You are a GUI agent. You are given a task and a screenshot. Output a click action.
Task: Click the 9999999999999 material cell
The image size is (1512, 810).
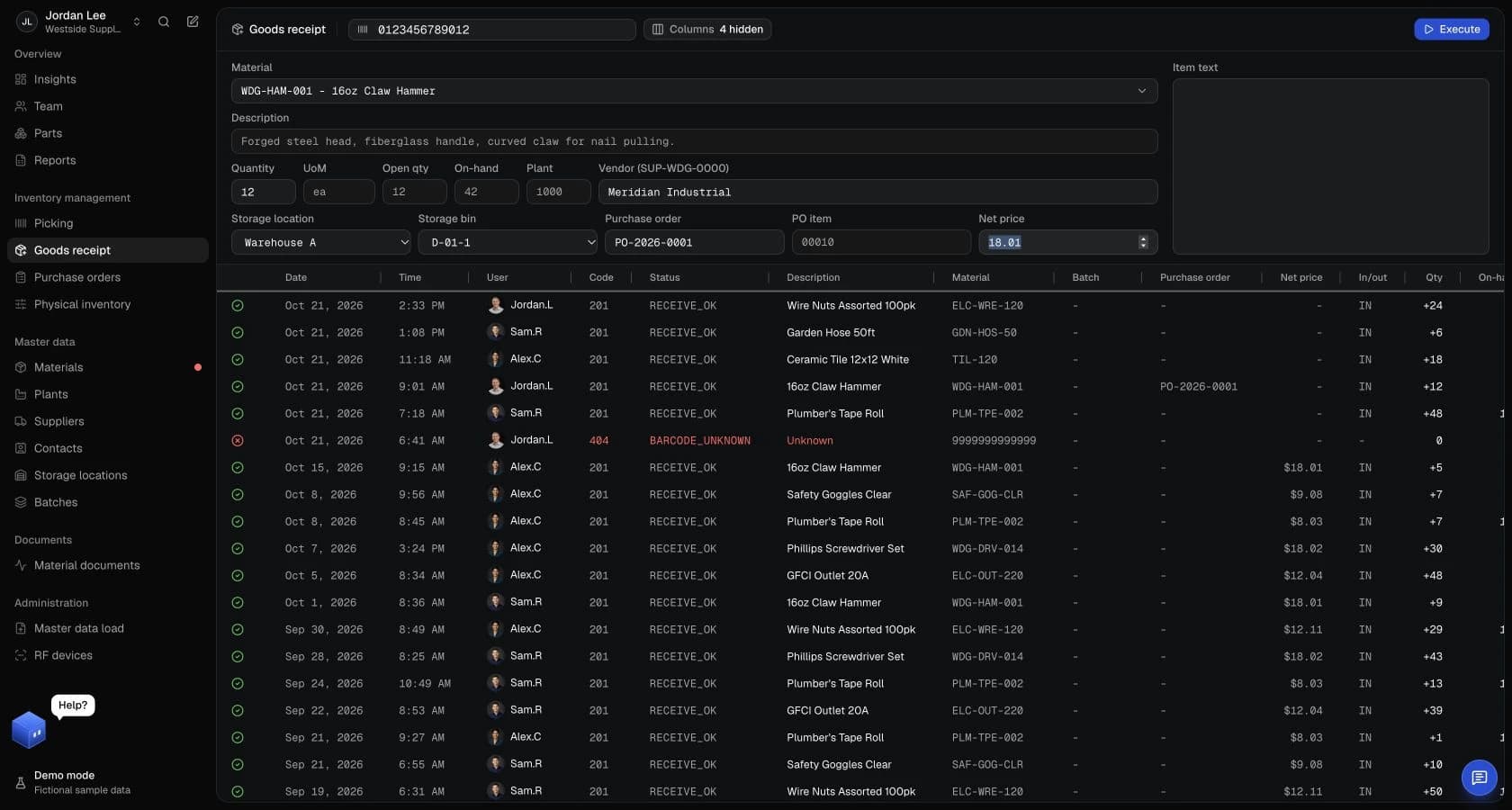coord(994,441)
